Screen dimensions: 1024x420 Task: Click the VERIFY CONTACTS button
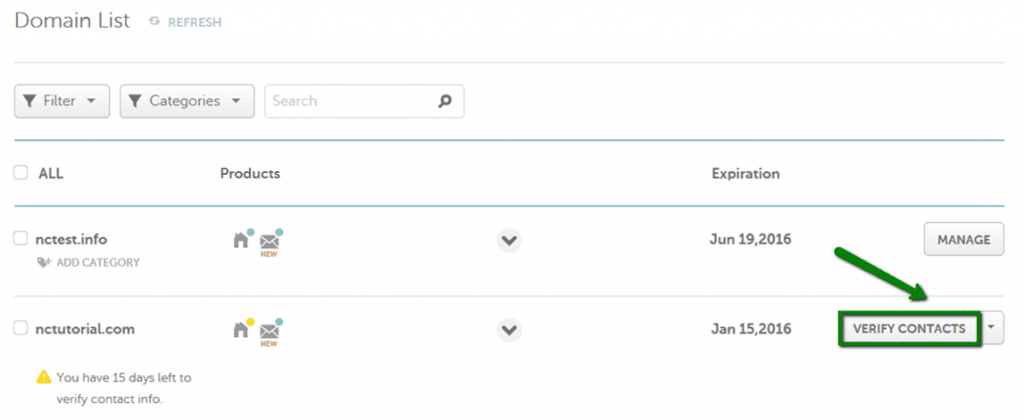click(x=909, y=329)
